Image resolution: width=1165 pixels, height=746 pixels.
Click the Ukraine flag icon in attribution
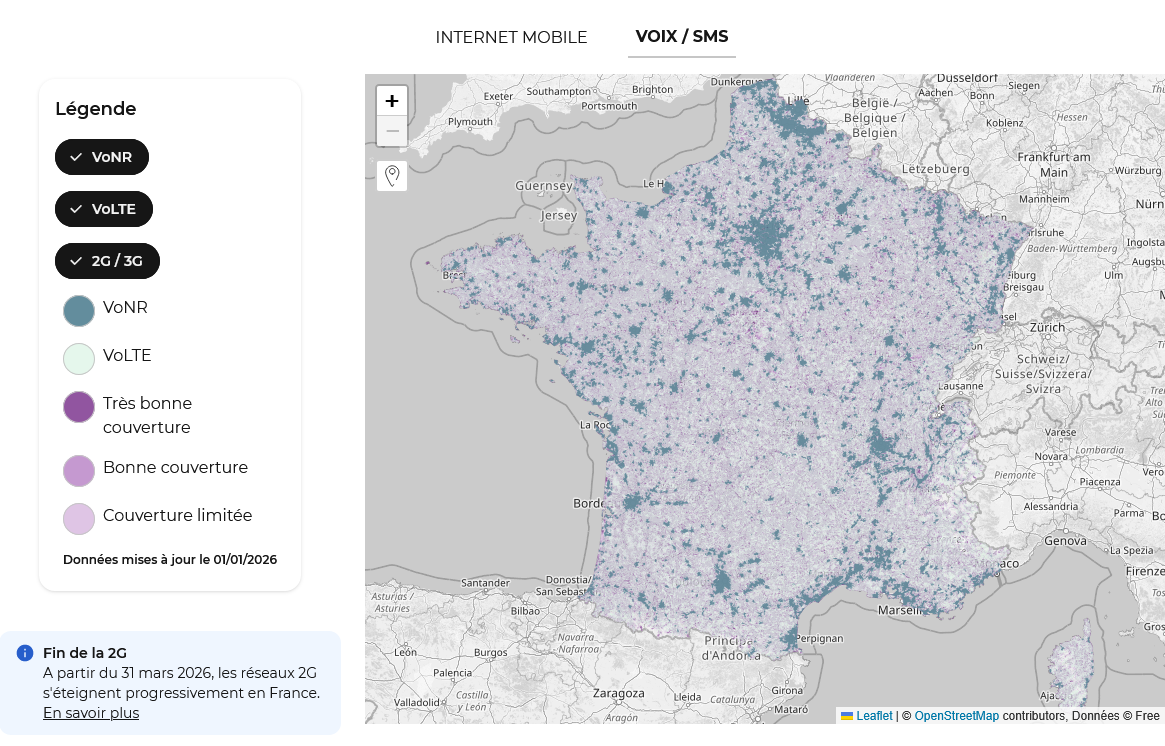(x=847, y=716)
